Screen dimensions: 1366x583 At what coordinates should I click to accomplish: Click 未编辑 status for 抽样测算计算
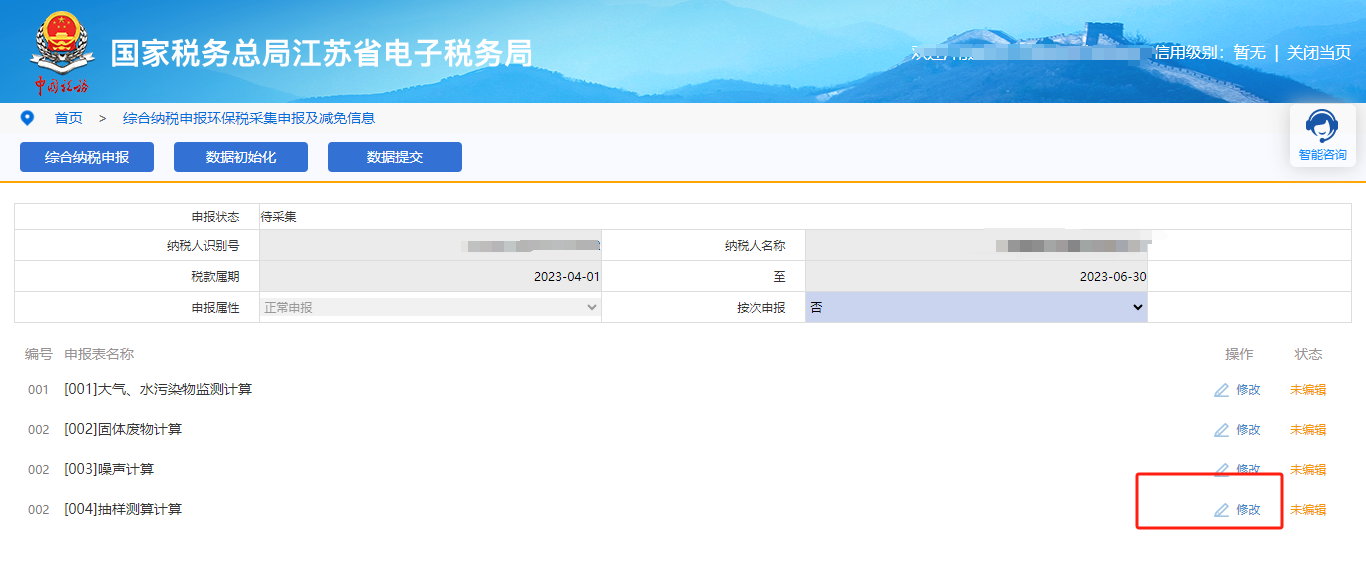(1307, 510)
